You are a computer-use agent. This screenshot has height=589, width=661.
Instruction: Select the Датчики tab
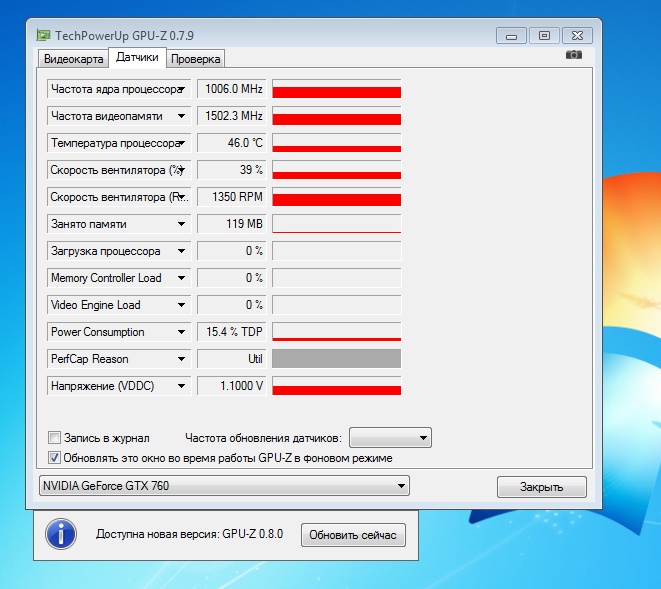click(x=137, y=57)
